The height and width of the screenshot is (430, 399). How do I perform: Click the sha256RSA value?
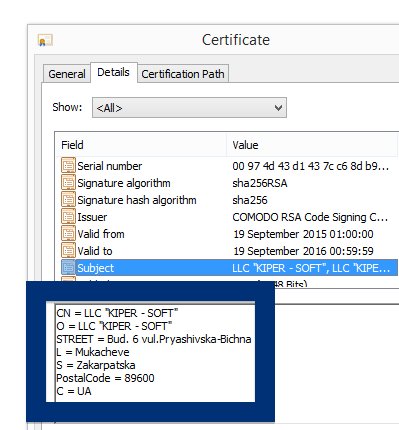(x=260, y=183)
